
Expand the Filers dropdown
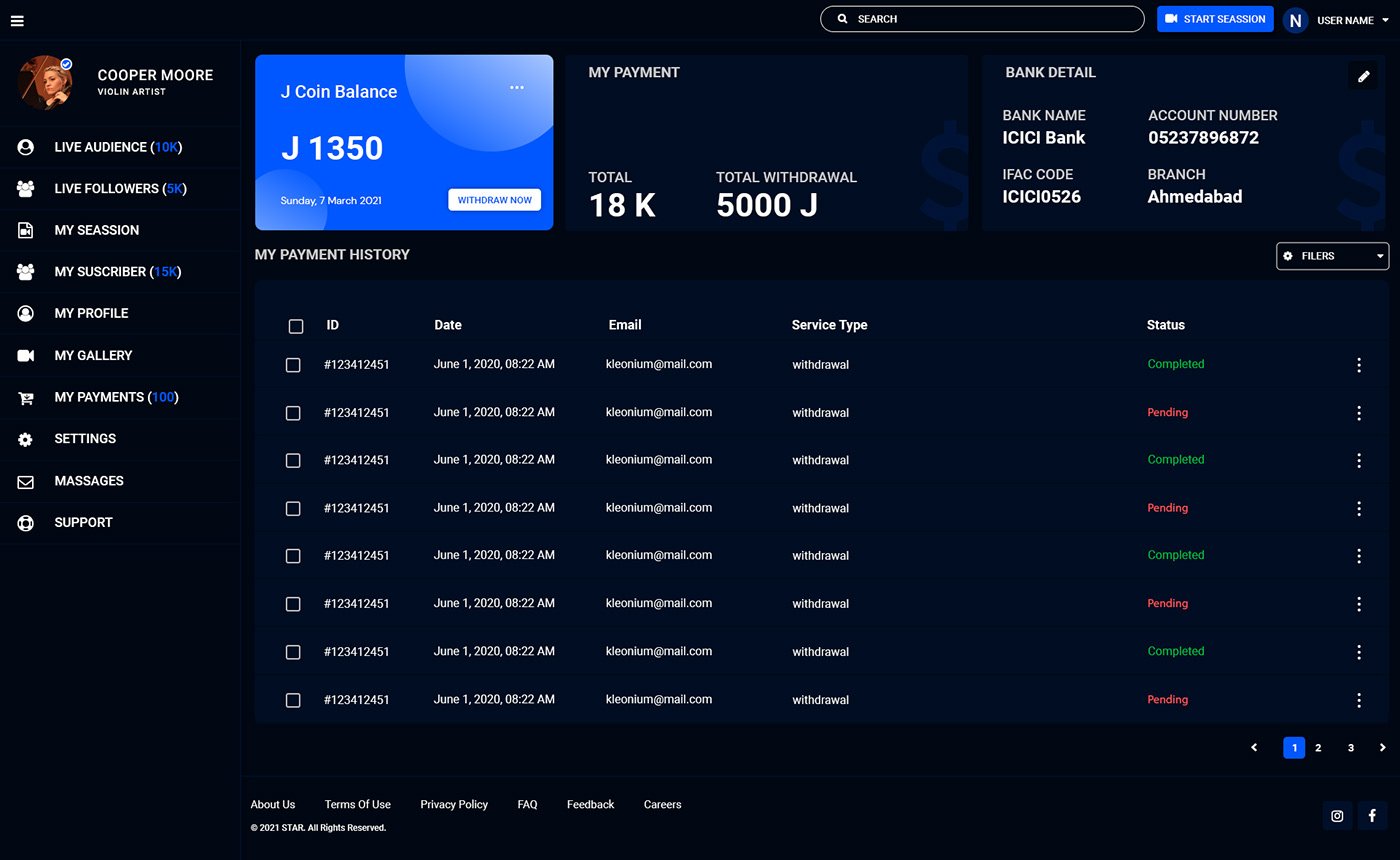point(1332,256)
